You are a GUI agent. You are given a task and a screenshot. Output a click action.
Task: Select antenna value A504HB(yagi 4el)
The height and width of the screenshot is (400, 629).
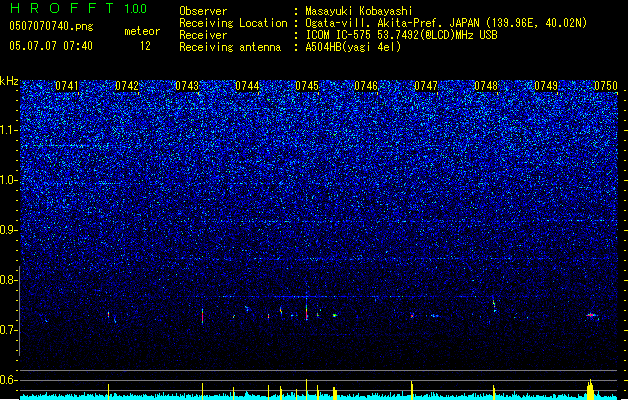coord(353,47)
